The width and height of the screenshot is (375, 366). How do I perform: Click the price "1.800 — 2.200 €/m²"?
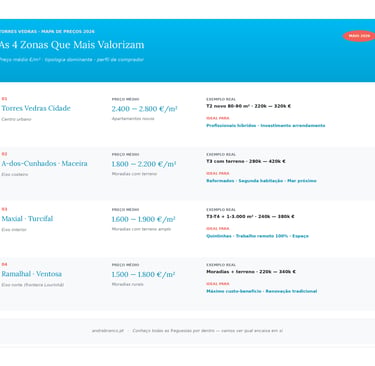coord(144,164)
